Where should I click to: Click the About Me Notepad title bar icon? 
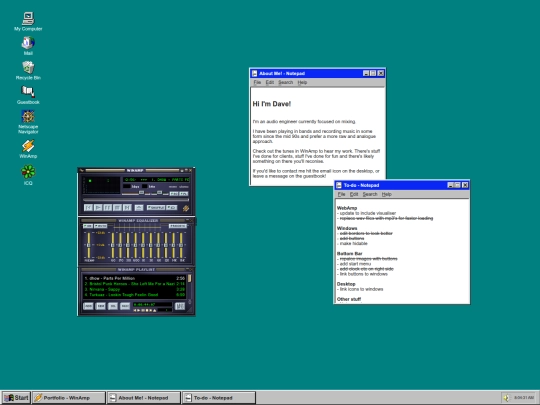pyautogui.click(x=254, y=73)
